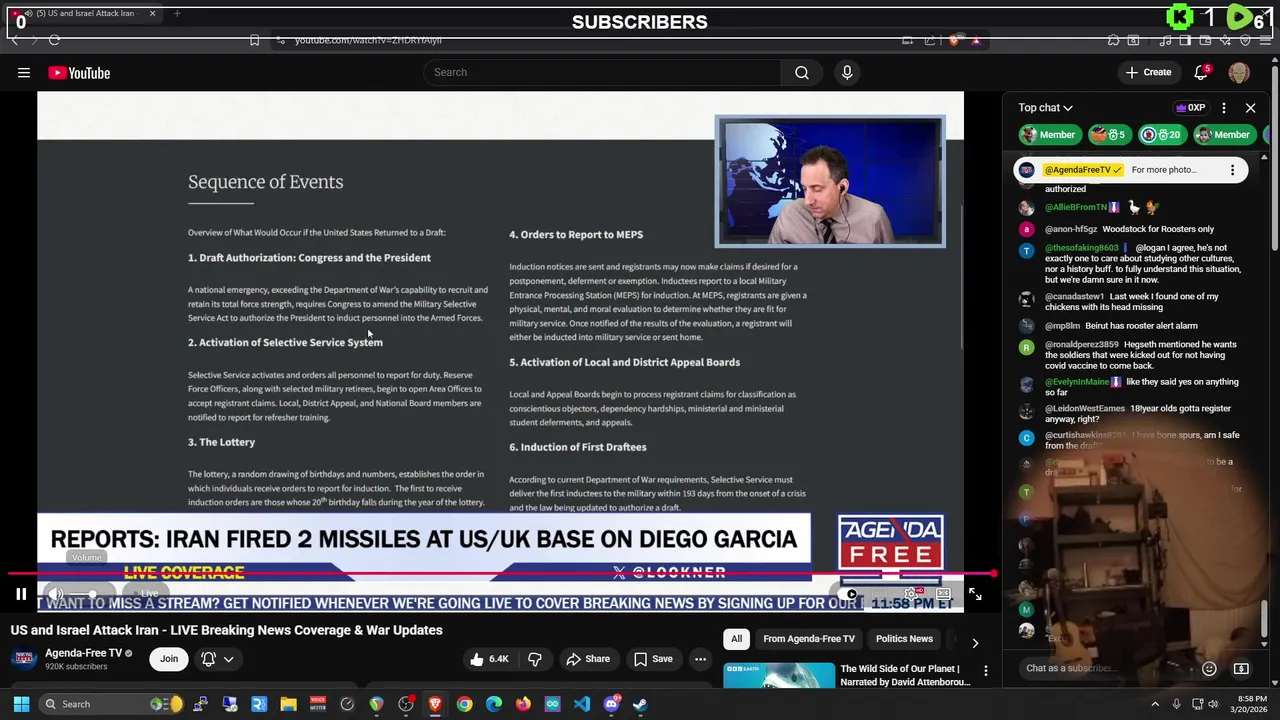Go back in browser history
Image resolution: width=1280 pixels, height=720 pixels.
[x=14, y=40]
